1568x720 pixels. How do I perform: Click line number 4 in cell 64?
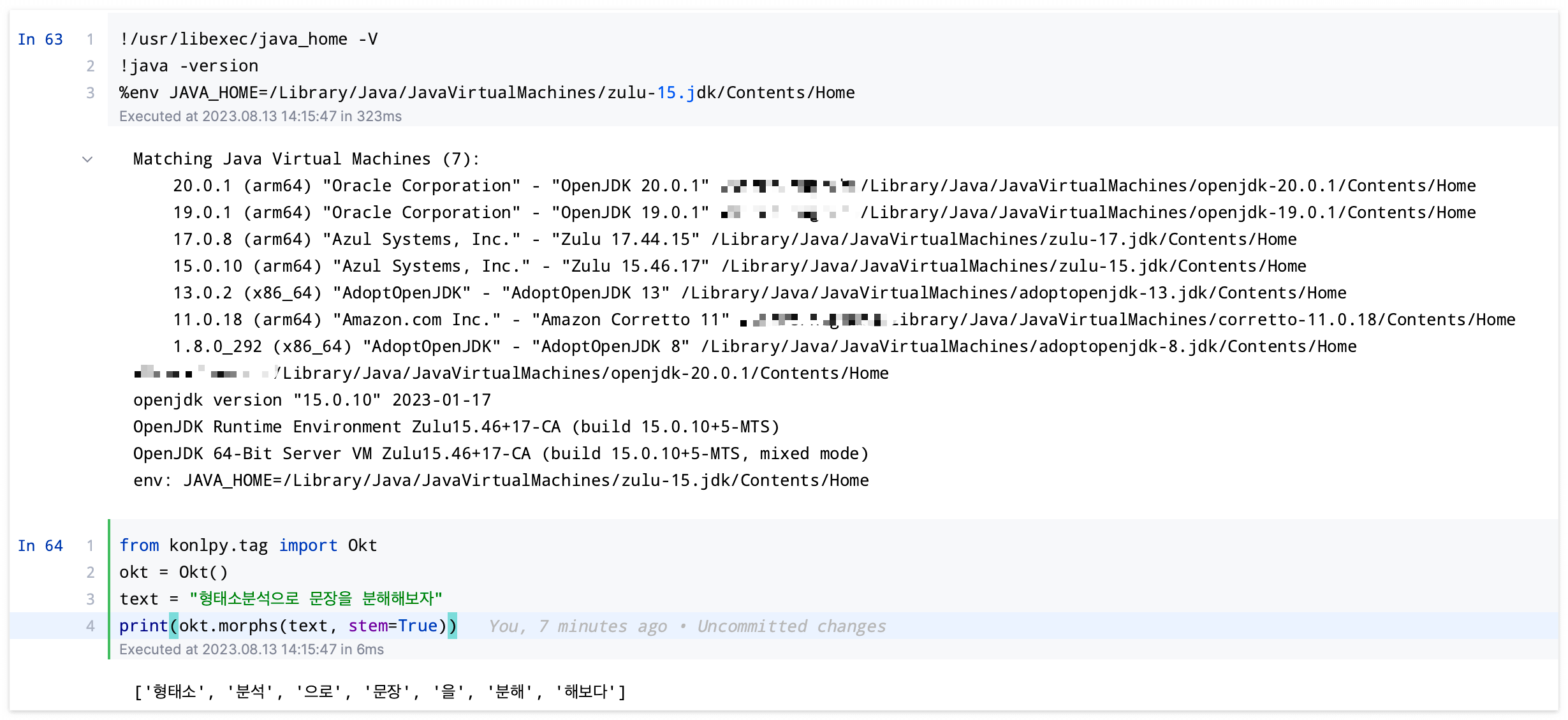[x=91, y=626]
